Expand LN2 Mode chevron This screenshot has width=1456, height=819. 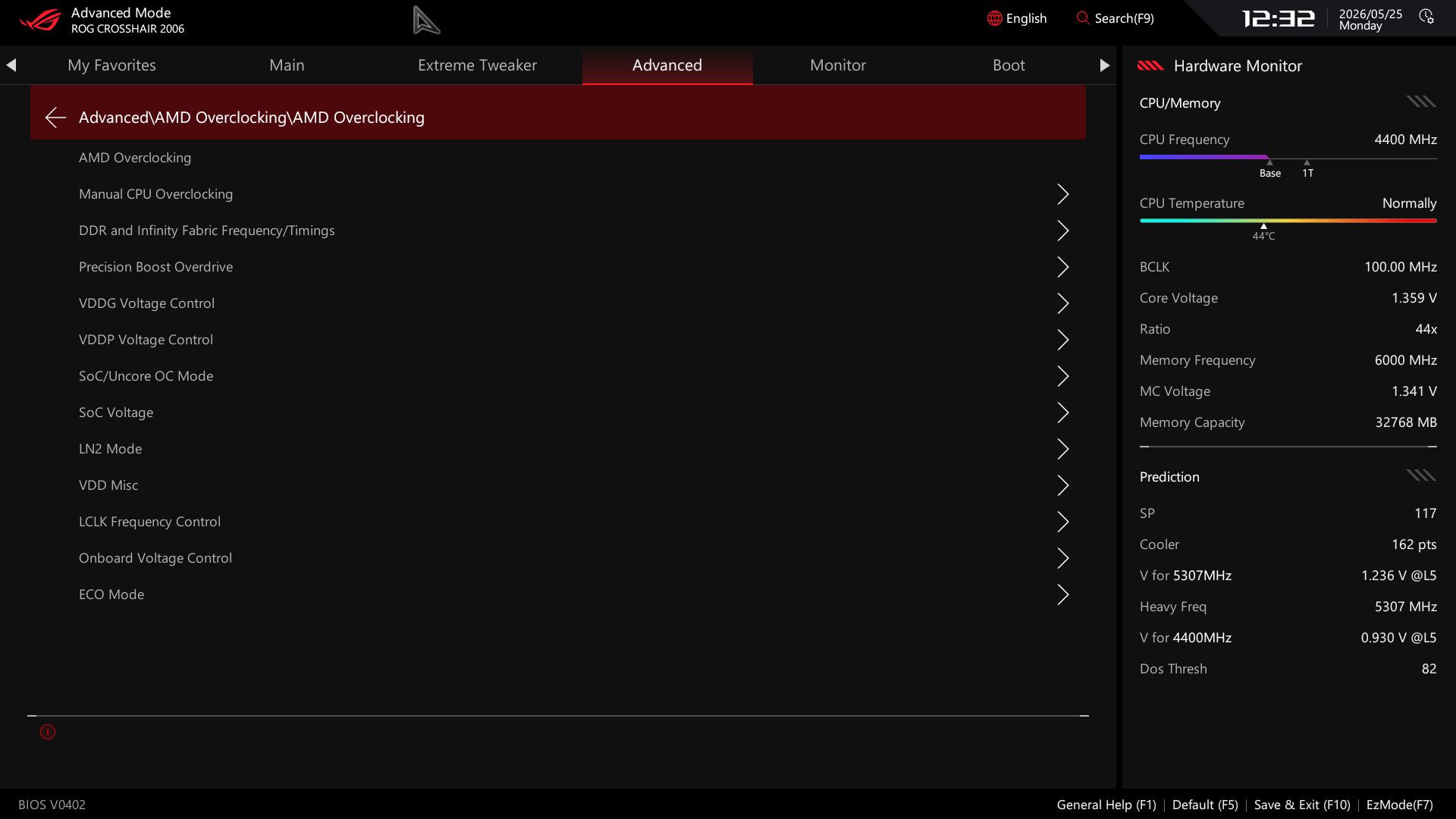point(1063,449)
